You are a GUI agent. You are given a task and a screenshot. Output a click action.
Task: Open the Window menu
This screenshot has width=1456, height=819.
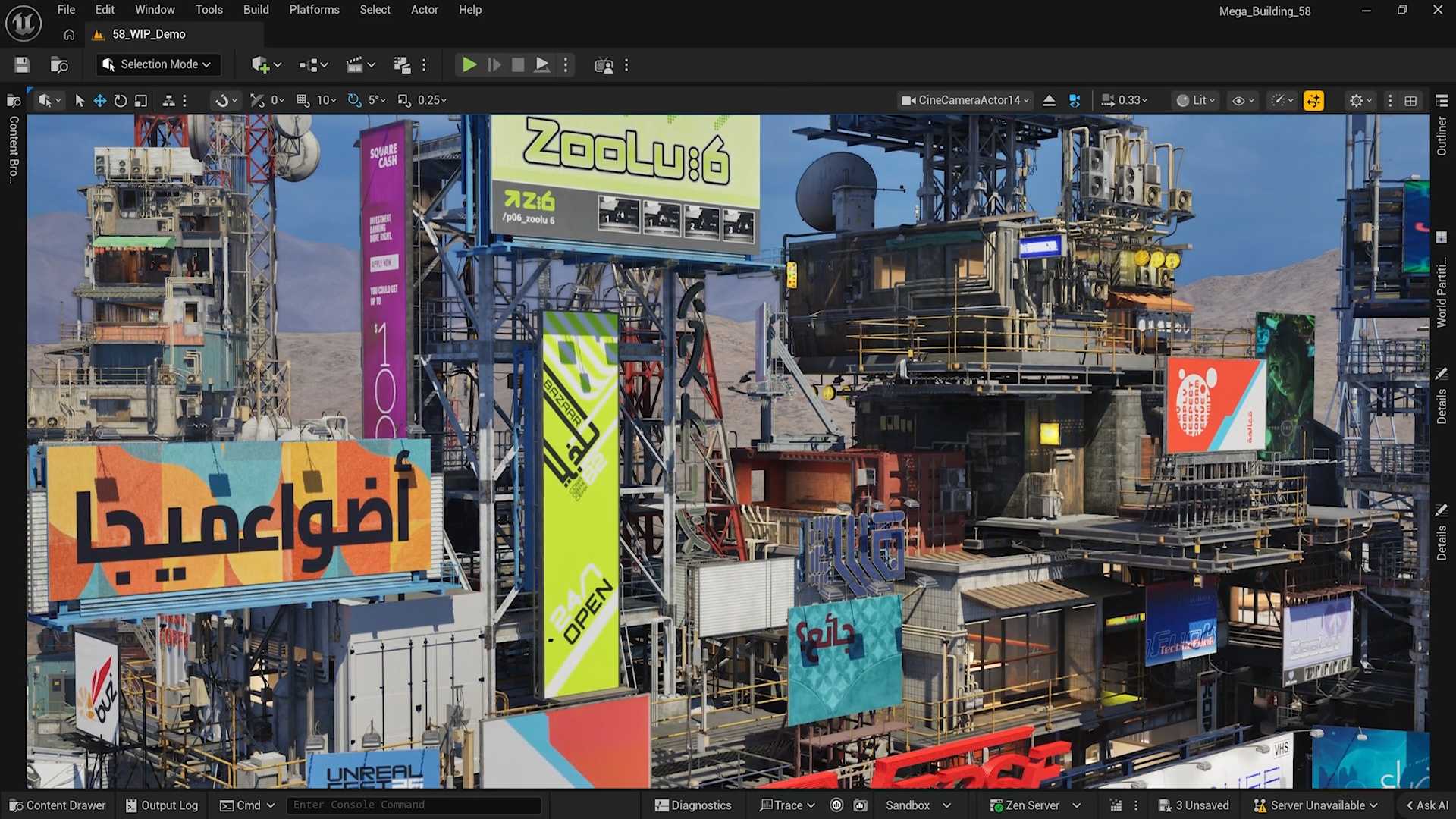point(155,10)
